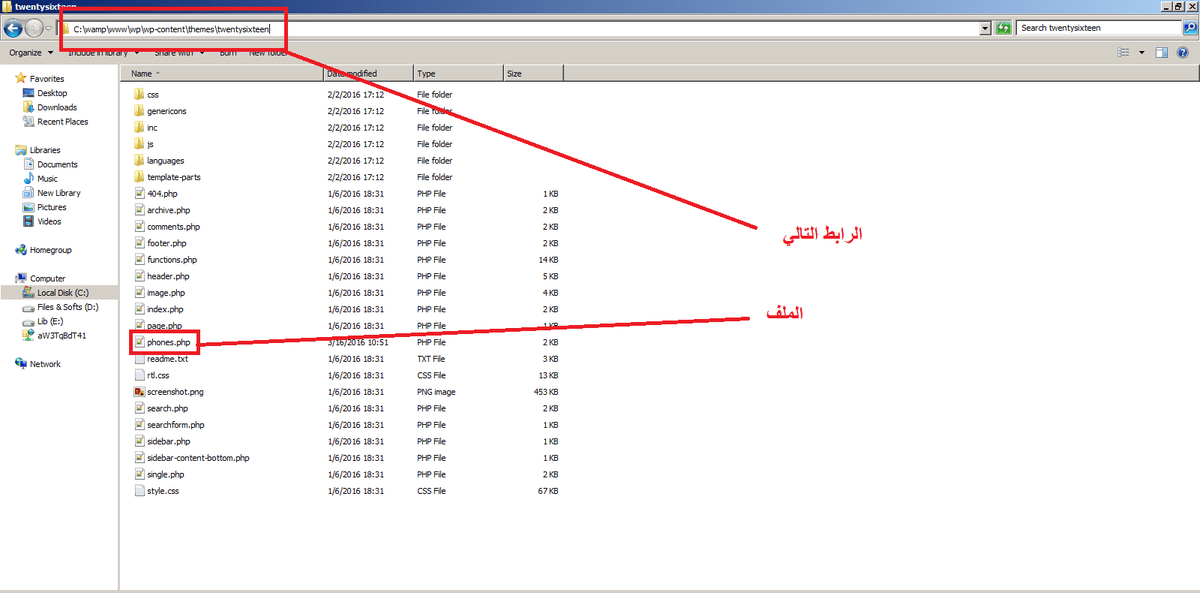This screenshot has width=1200, height=593.
Task: Click the greyed Forward arrow button
Action: [x=34, y=28]
